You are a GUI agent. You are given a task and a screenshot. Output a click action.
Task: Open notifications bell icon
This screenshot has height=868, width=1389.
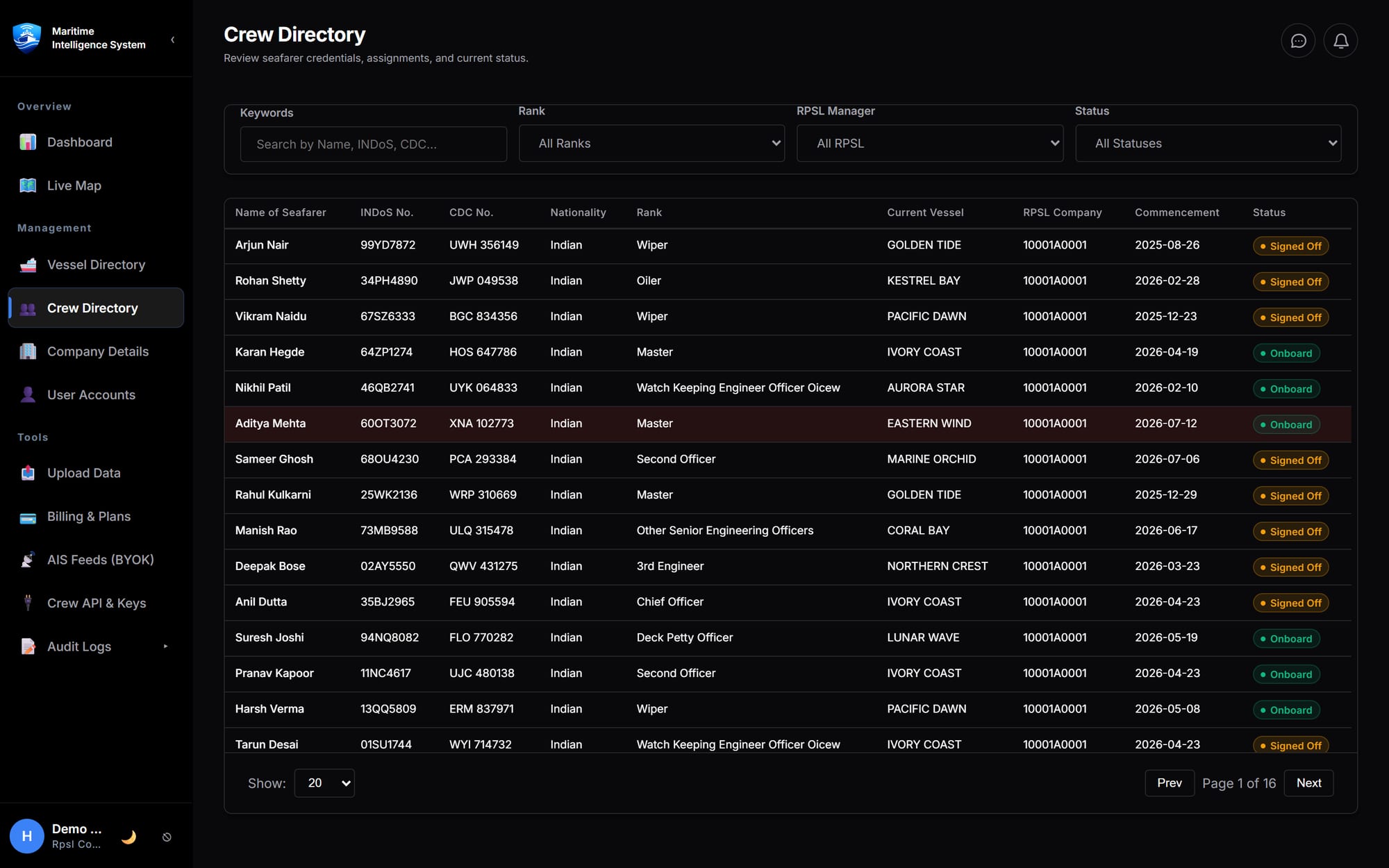coord(1340,41)
